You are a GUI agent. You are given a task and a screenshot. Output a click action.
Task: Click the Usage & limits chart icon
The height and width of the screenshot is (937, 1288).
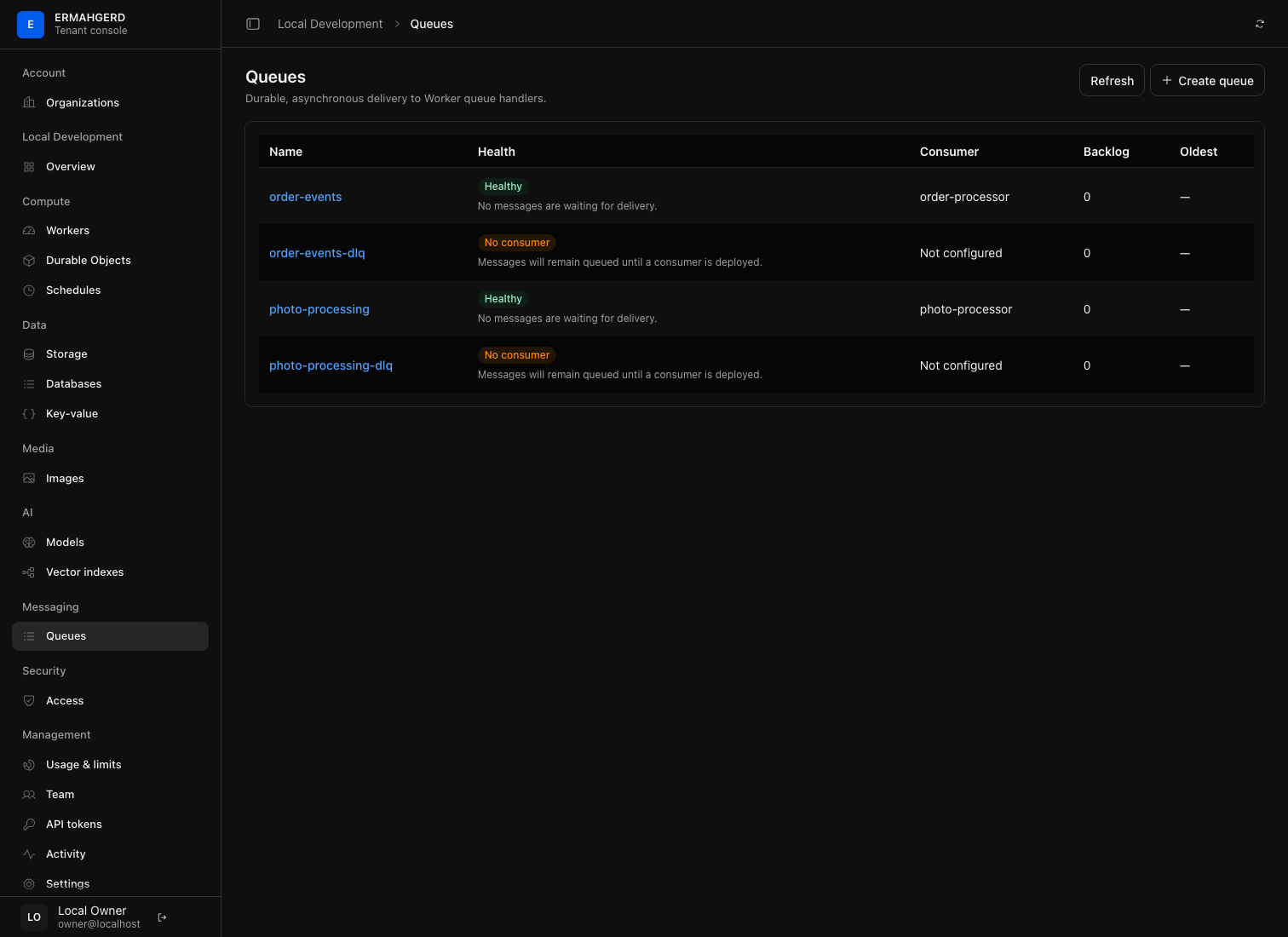29,765
